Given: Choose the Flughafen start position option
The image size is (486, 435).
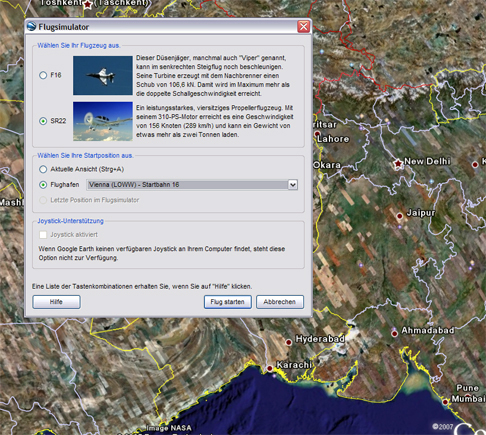Looking at the screenshot, I should point(43,185).
